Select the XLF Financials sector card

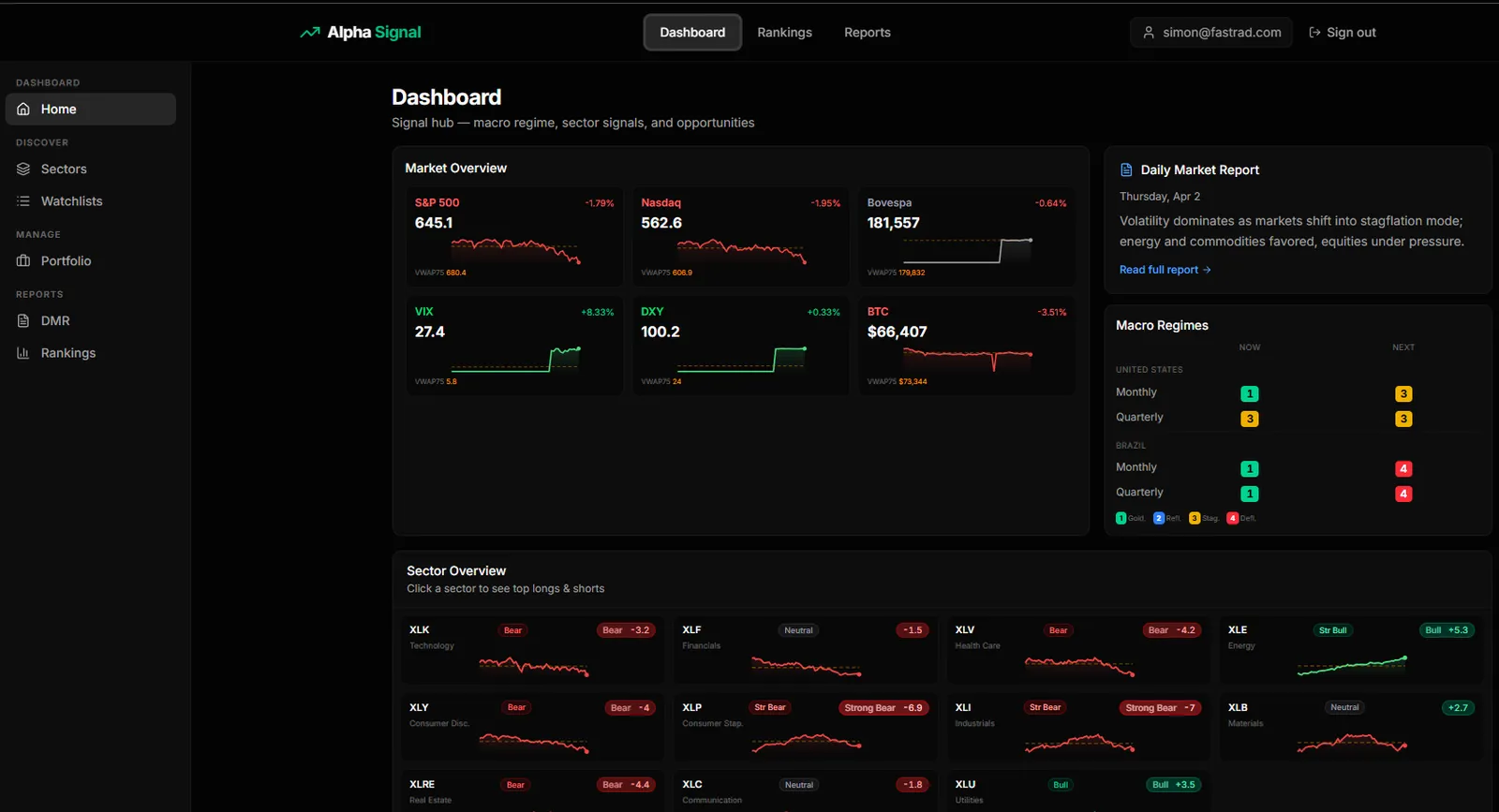point(805,649)
